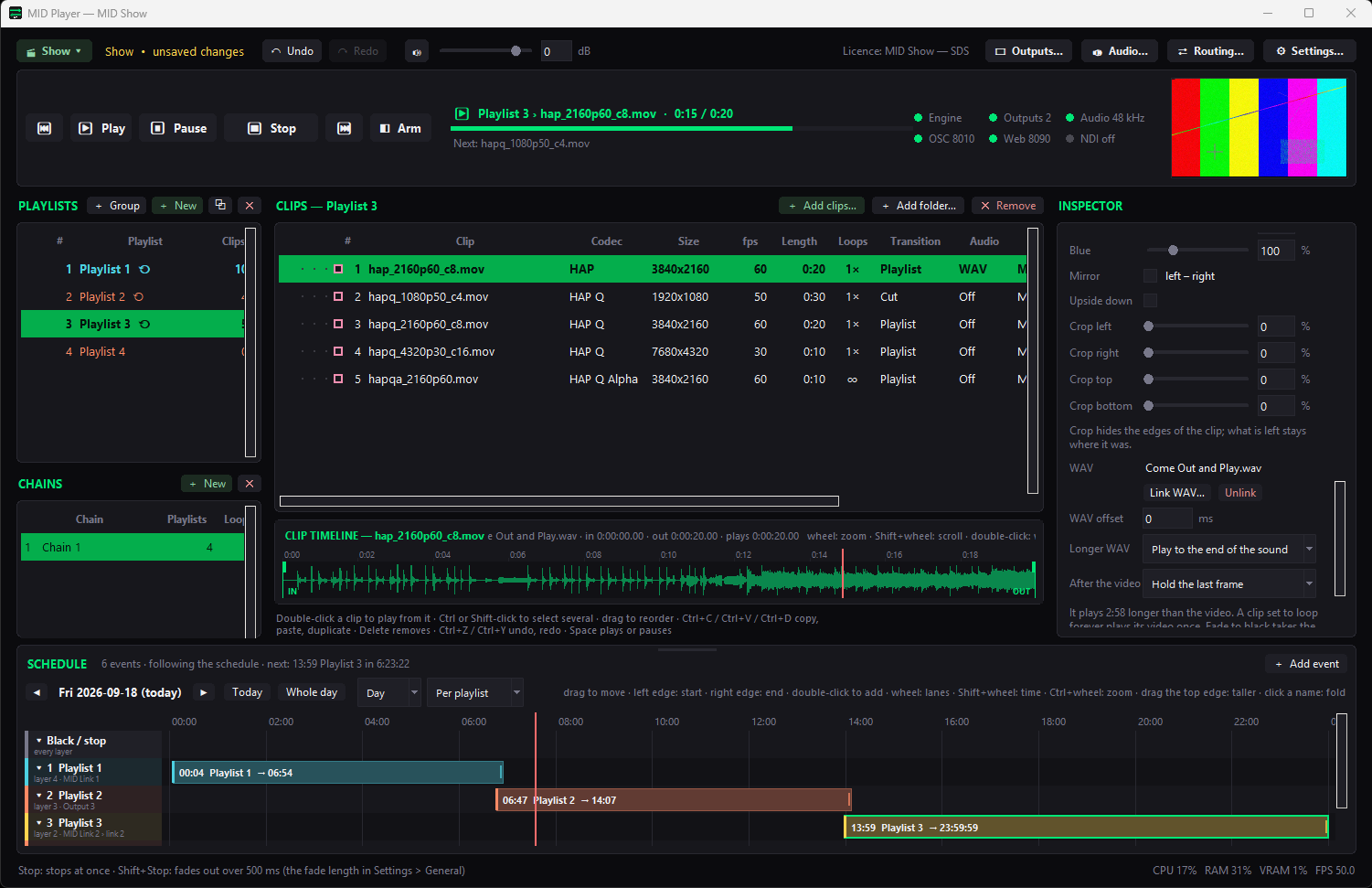Click Add clips button
Image resolution: width=1372 pixels, height=888 pixels.
[x=822, y=206]
